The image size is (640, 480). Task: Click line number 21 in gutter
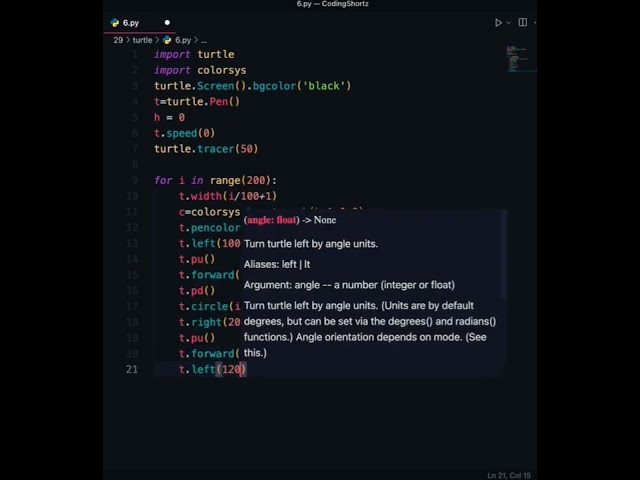click(x=132, y=369)
